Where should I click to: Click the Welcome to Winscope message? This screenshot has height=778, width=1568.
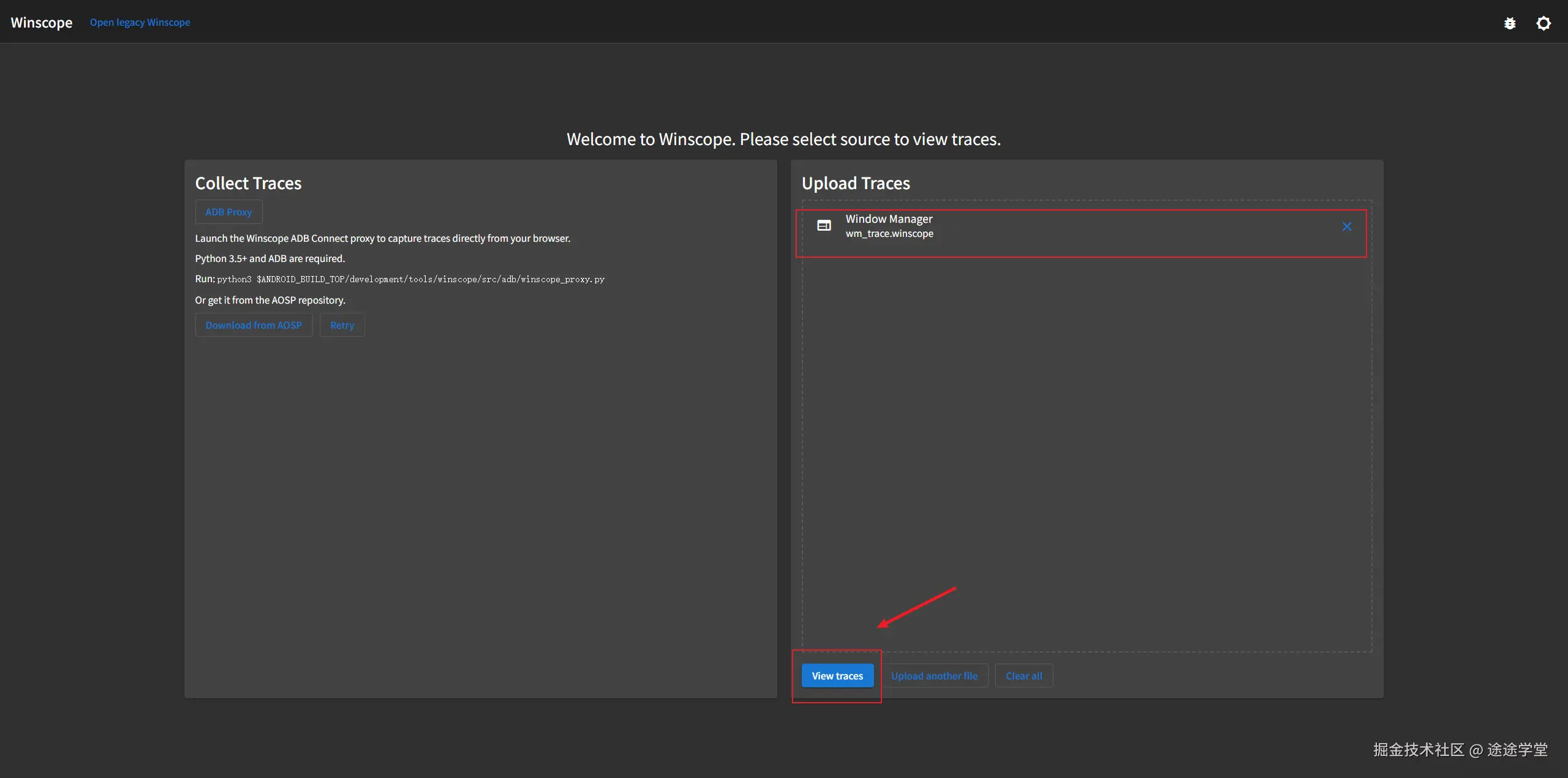click(783, 139)
